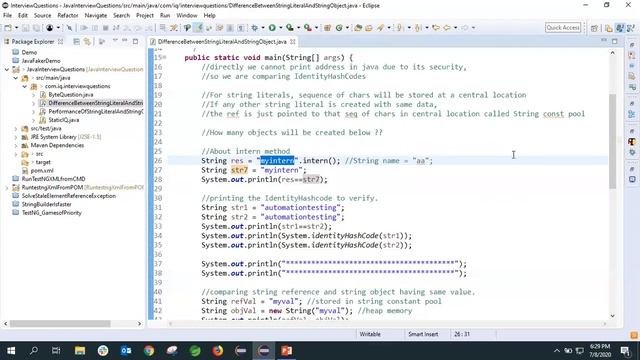Select the StringBuilderIsfaster project
This screenshot has width=640, height=360.
click(x=46, y=204)
